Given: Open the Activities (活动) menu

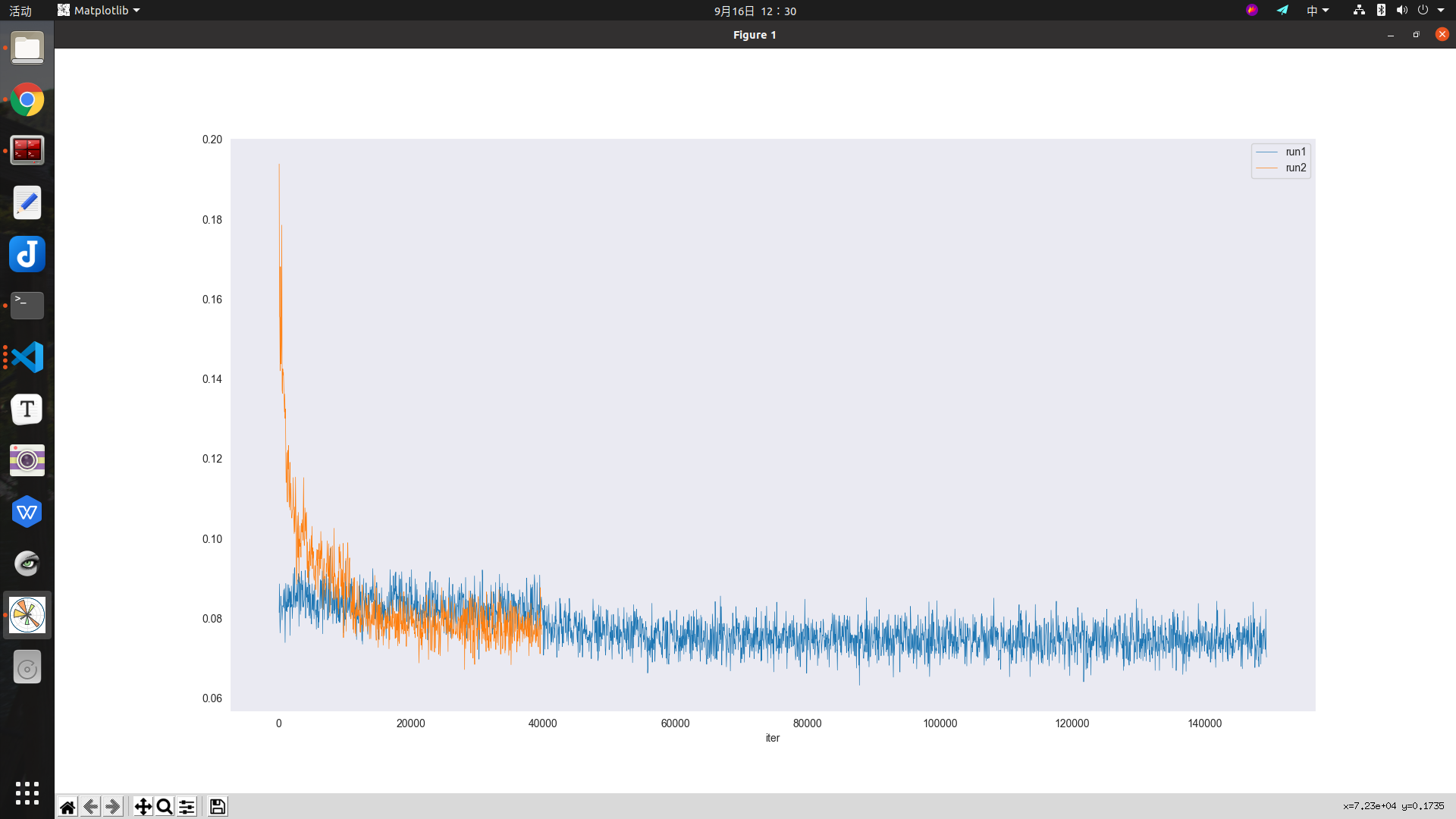Looking at the screenshot, I should click(x=20, y=10).
